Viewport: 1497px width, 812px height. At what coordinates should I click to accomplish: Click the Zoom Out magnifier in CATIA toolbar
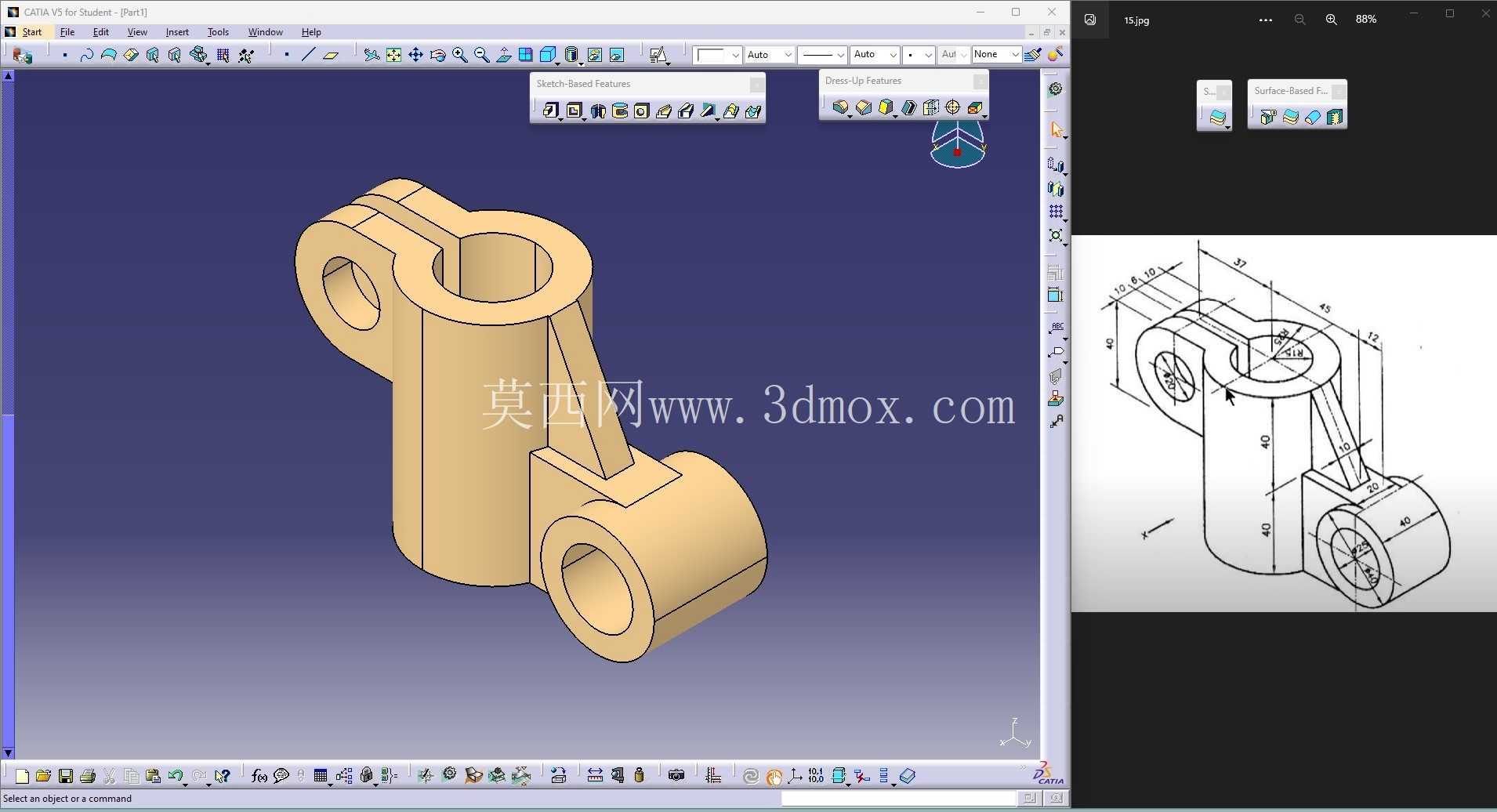[x=482, y=54]
